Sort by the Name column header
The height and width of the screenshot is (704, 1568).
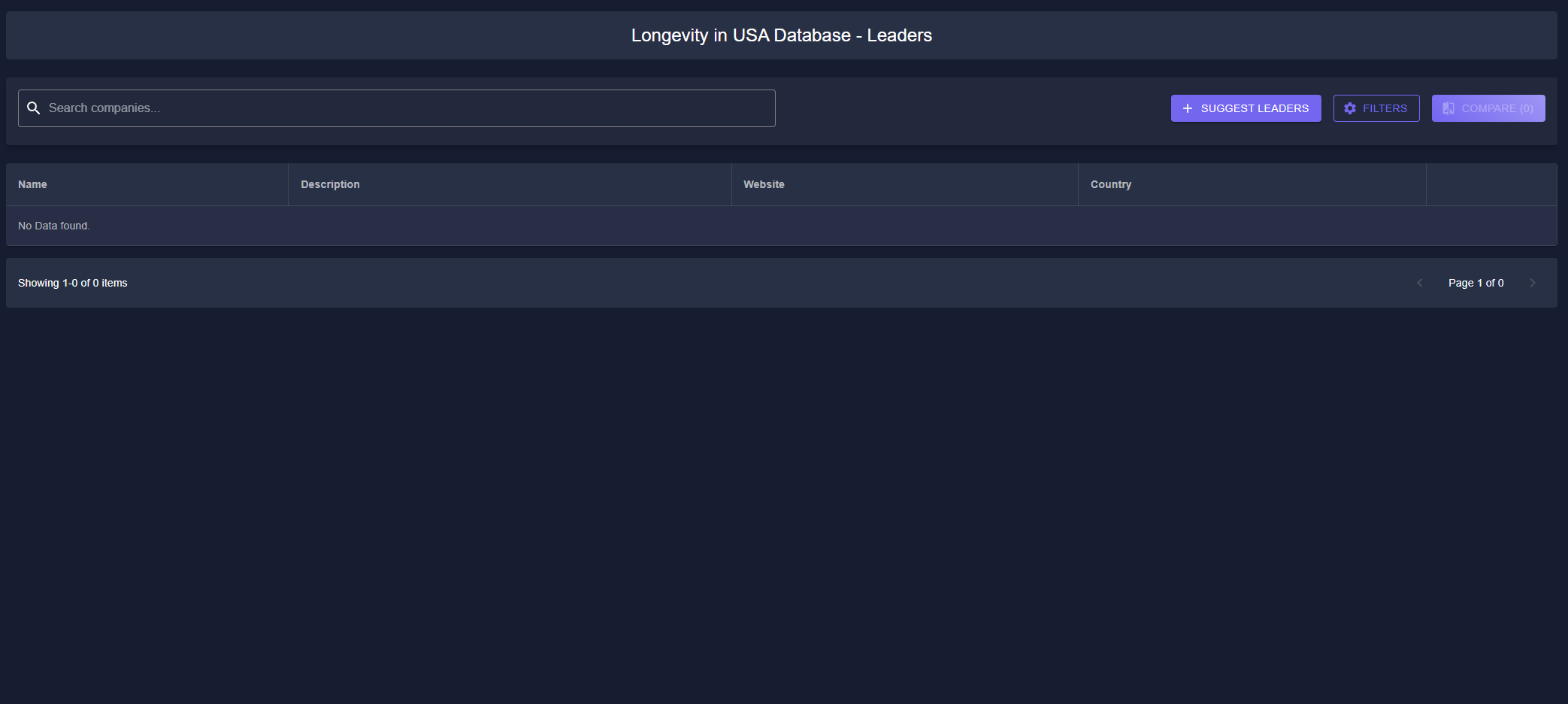32,184
